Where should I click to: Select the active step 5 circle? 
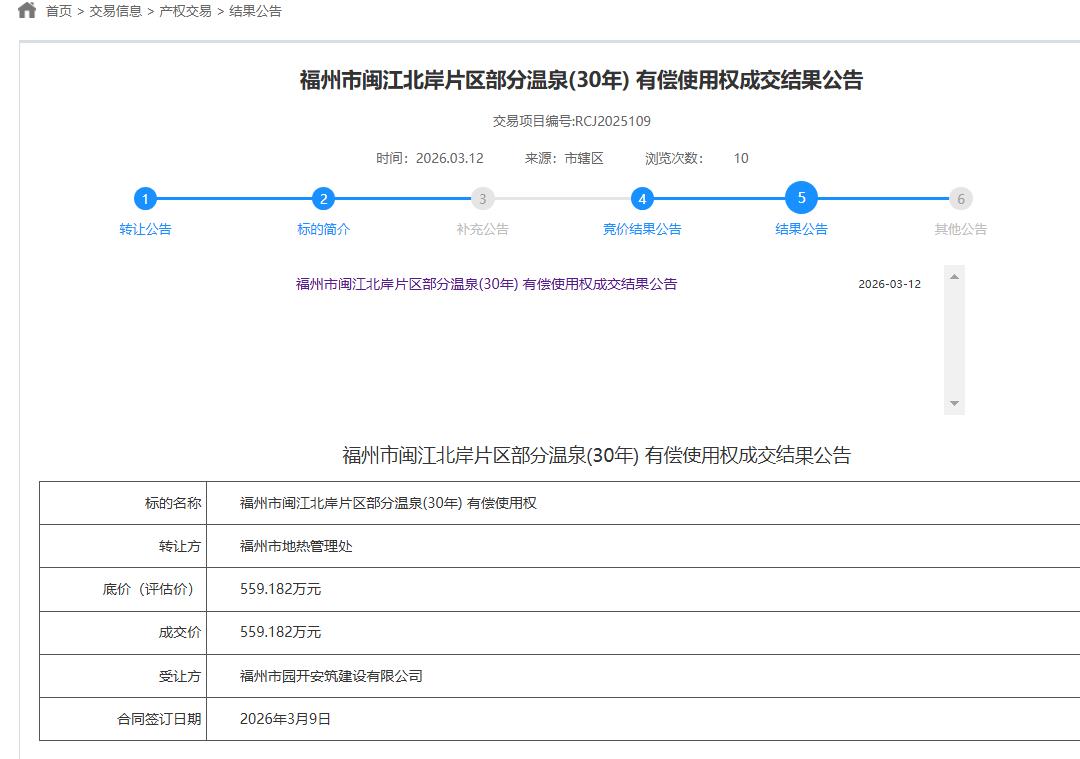[x=801, y=198]
